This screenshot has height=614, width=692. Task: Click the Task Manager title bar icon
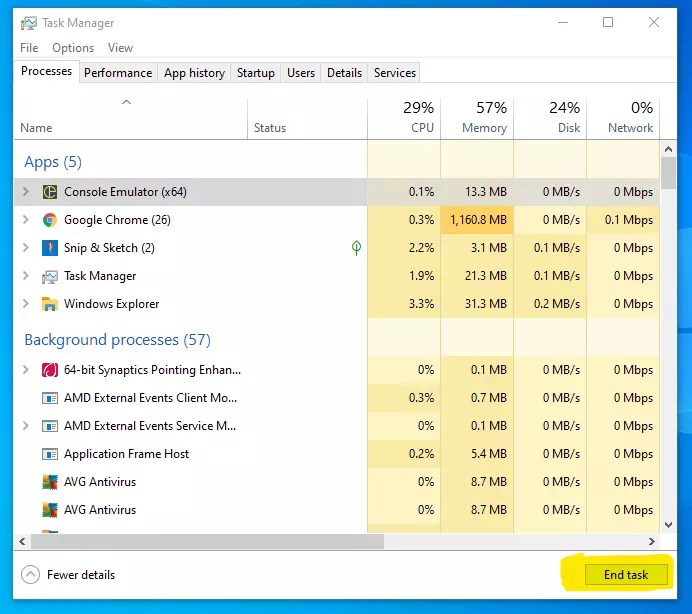[29, 23]
